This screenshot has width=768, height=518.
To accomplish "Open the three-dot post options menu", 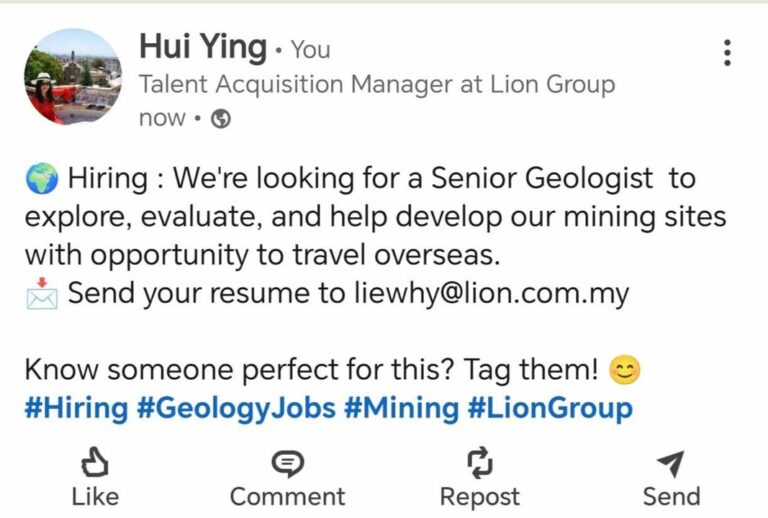I will pyautogui.click(x=727, y=52).
